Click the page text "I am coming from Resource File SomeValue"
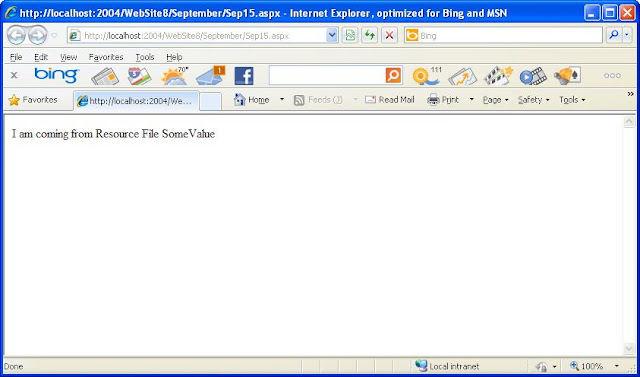This screenshot has height=377, width=640. click(113, 134)
